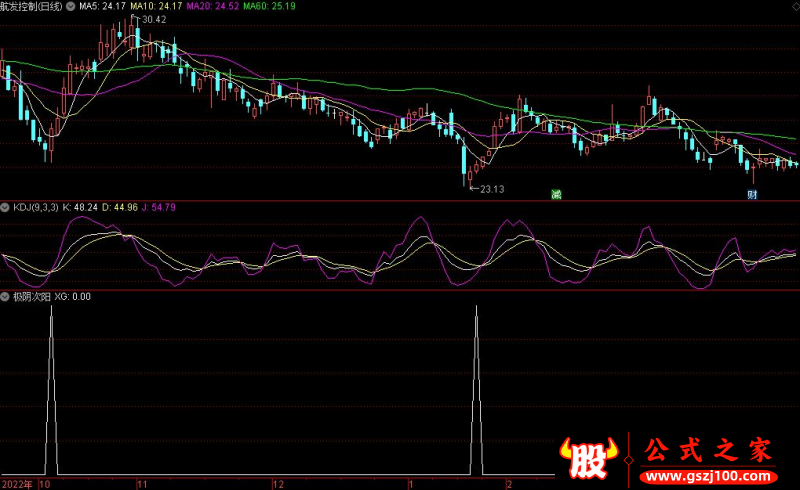This screenshot has width=800, height=490.
Task: Expand the 极阴次阳 indicator options arrow
Action: pyautogui.click(x=6, y=297)
